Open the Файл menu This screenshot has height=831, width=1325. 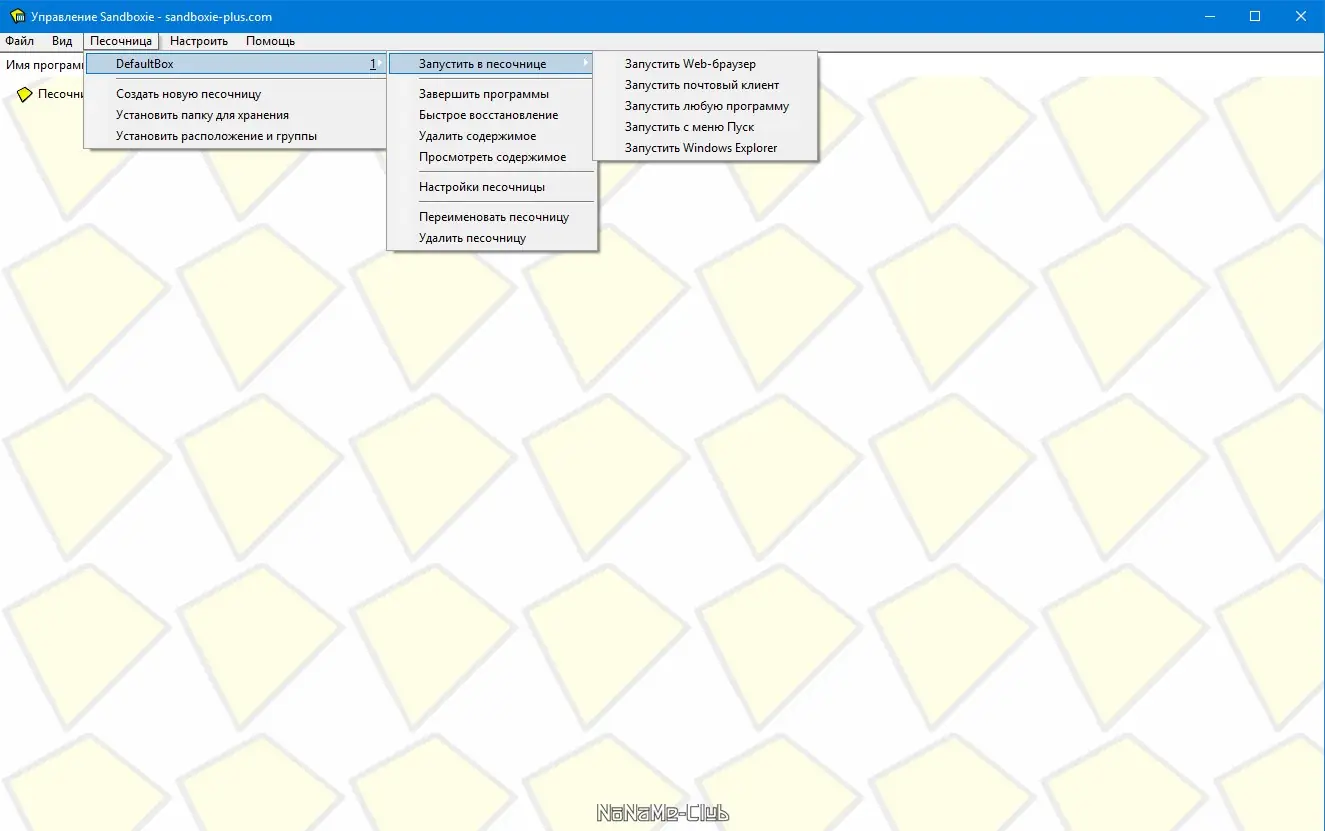[x=19, y=41]
